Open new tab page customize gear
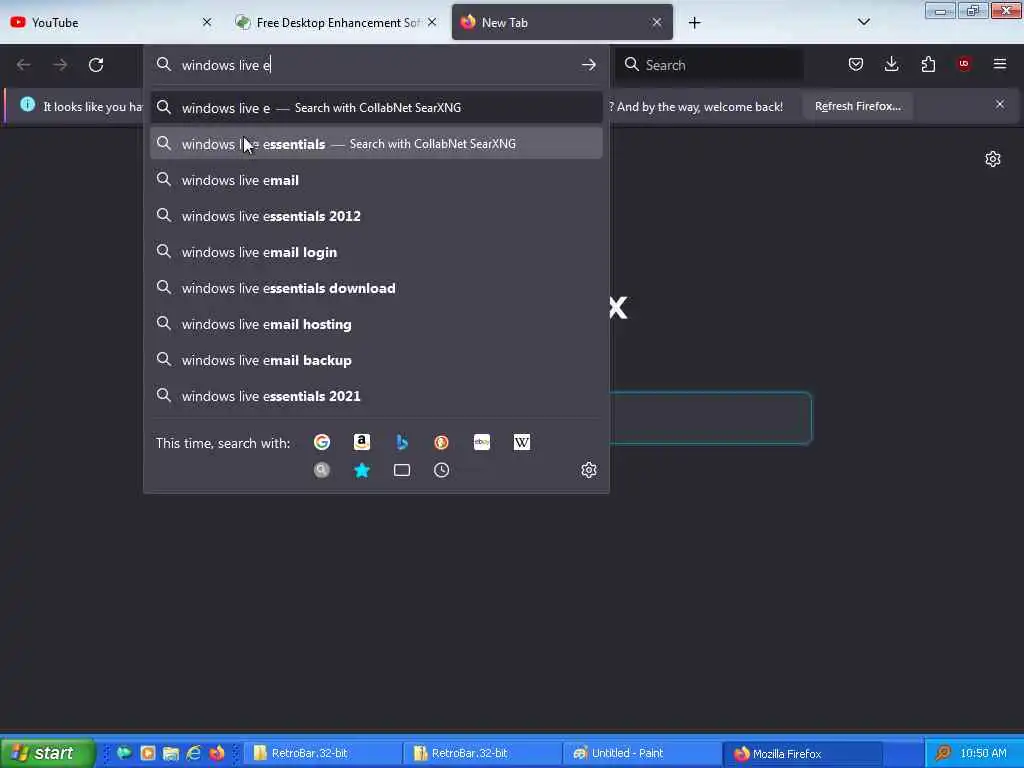This screenshot has height=768, width=1024. [x=993, y=159]
